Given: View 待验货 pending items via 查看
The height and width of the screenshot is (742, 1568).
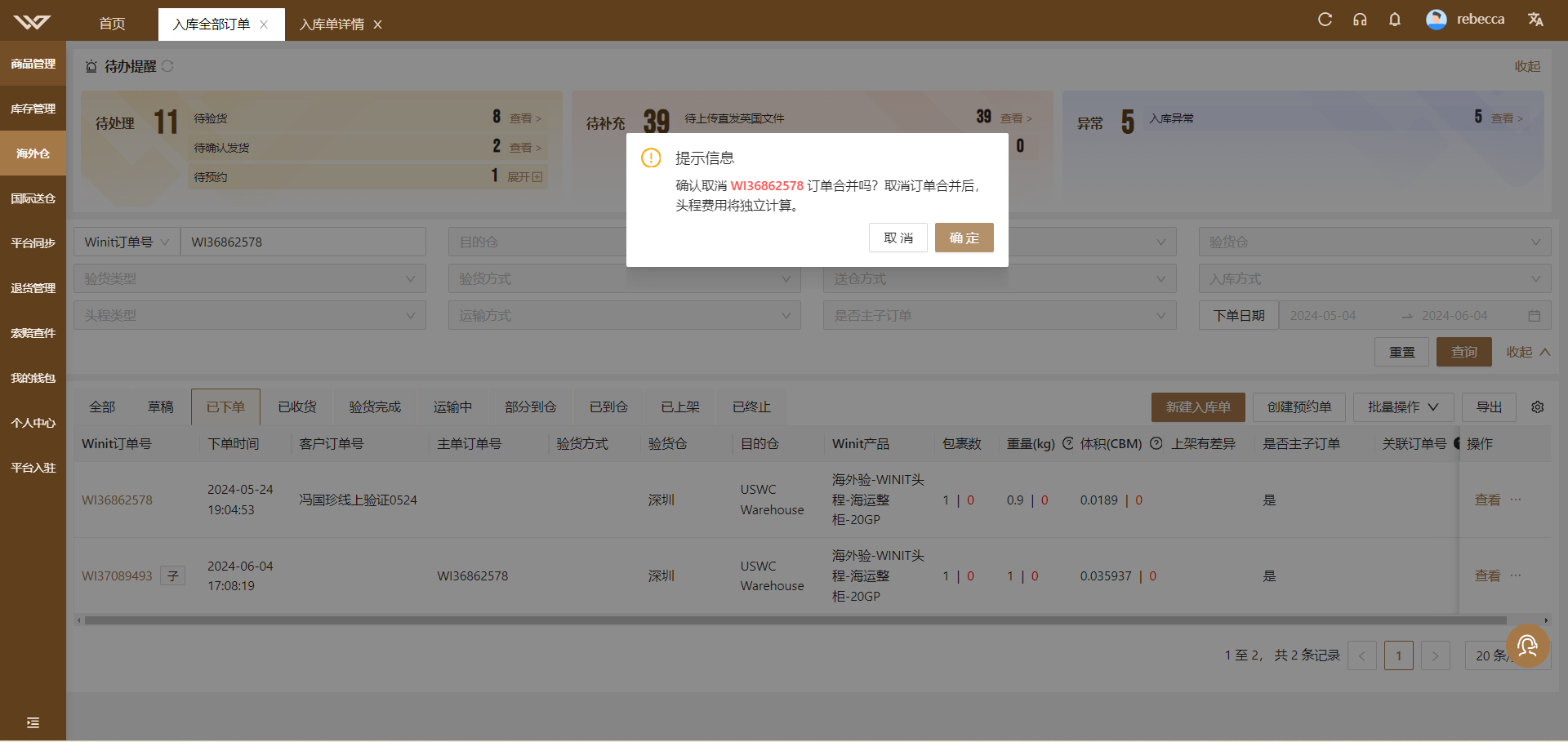Looking at the screenshot, I should pos(524,118).
